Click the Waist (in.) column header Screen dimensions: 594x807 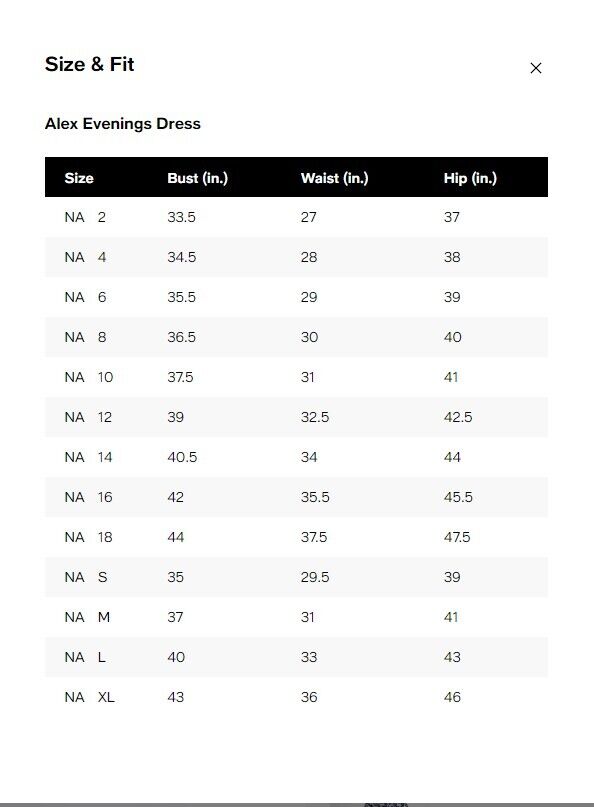335,178
